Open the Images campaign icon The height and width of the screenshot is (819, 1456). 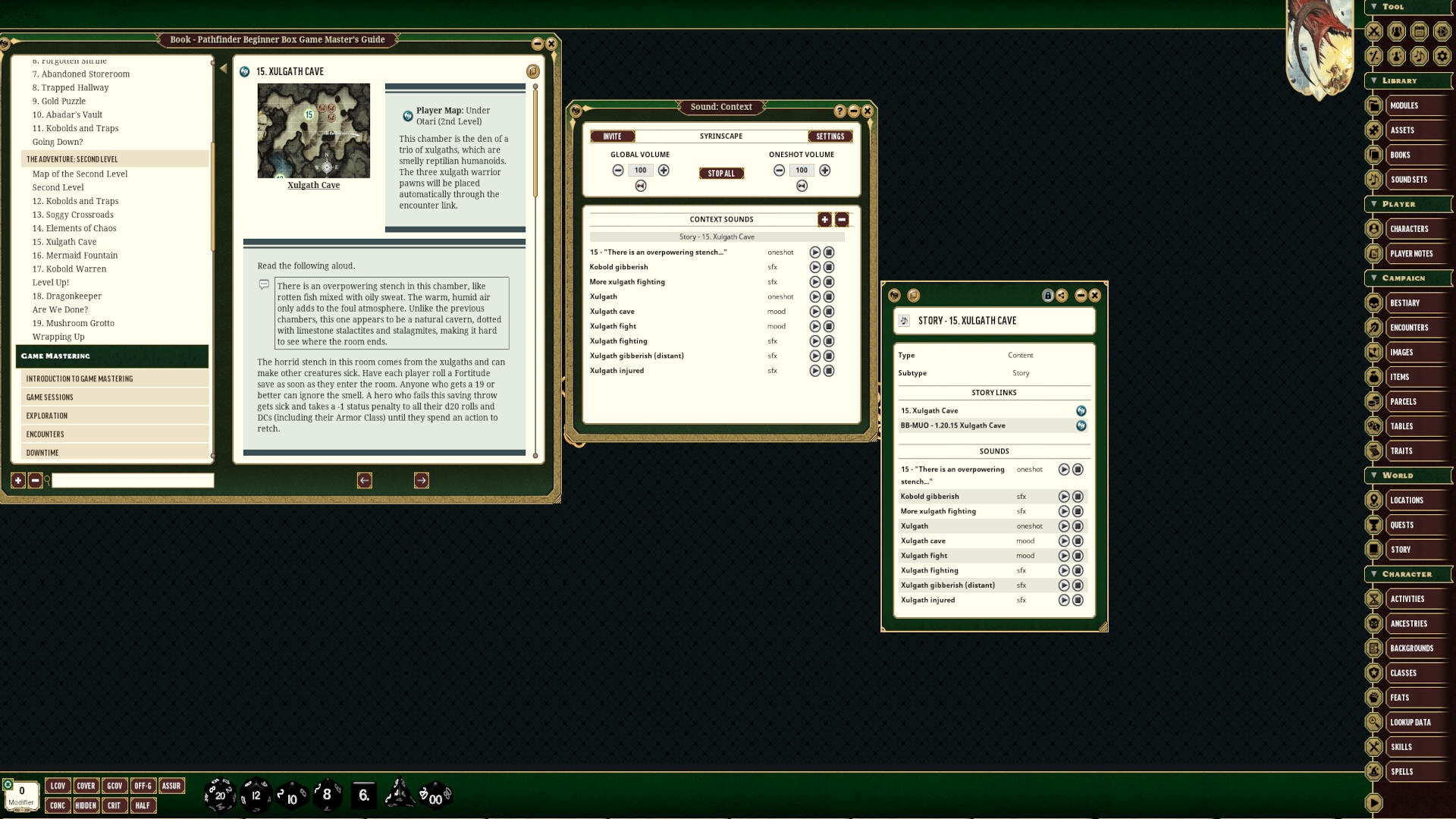click(x=1375, y=352)
